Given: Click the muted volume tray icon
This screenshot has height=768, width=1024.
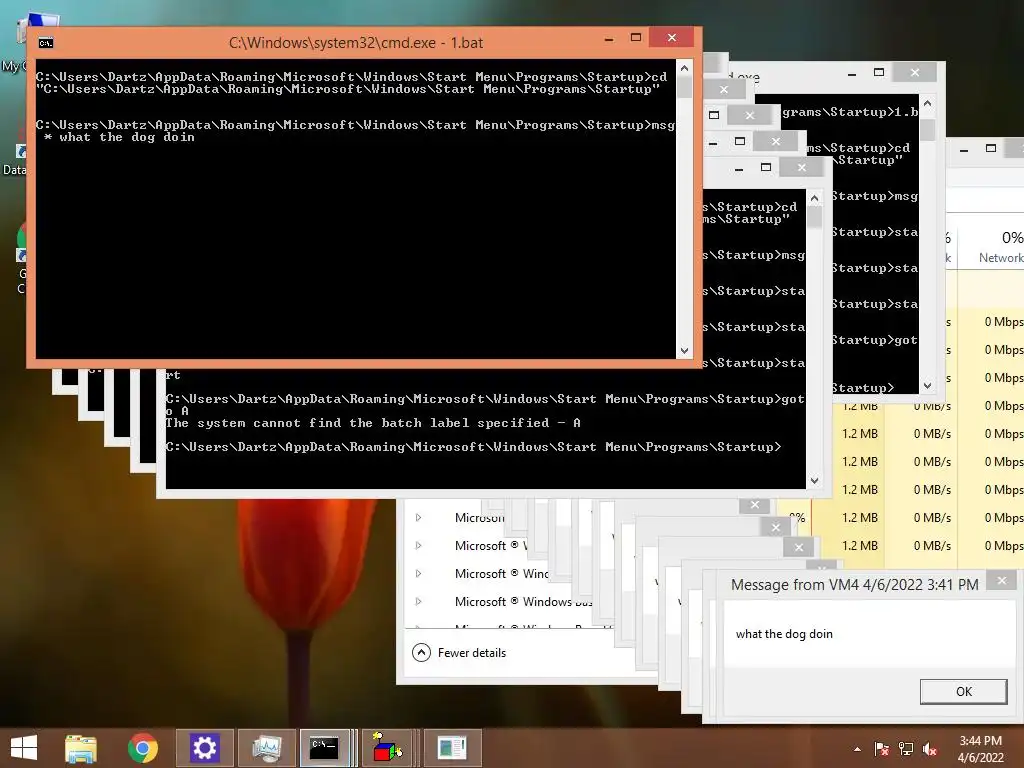Looking at the screenshot, I should (930, 749).
